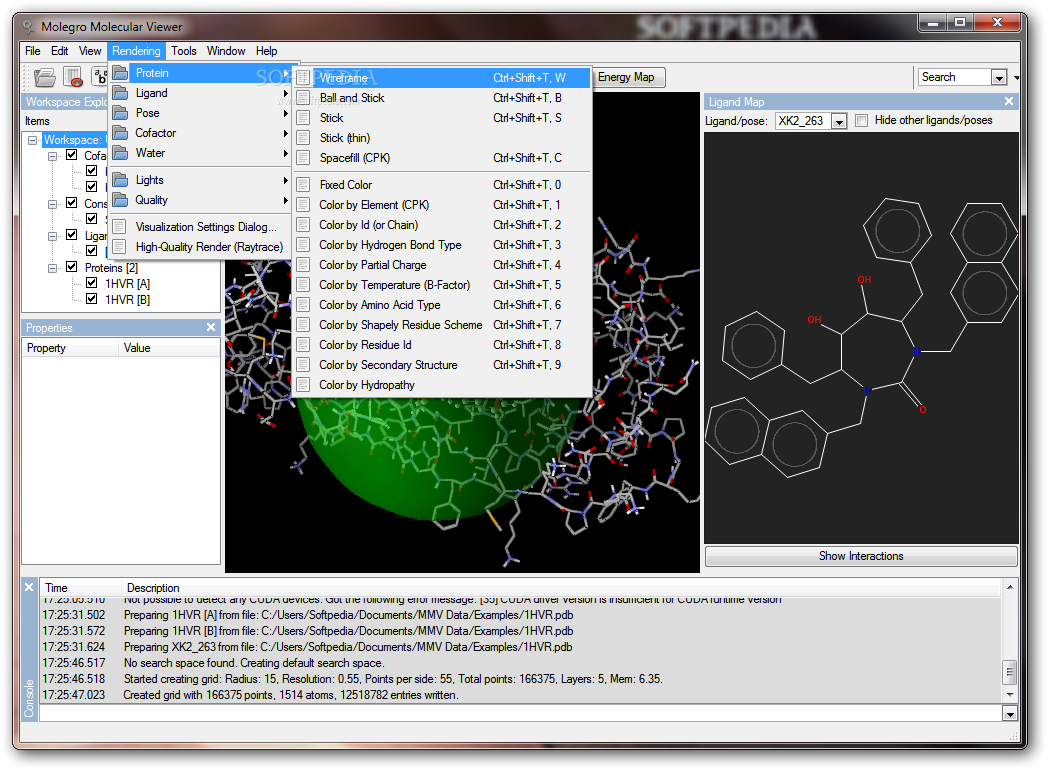1048x770 pixels.
Task: Open file using the folder toolbar icon
Action: tap(45, 78)
